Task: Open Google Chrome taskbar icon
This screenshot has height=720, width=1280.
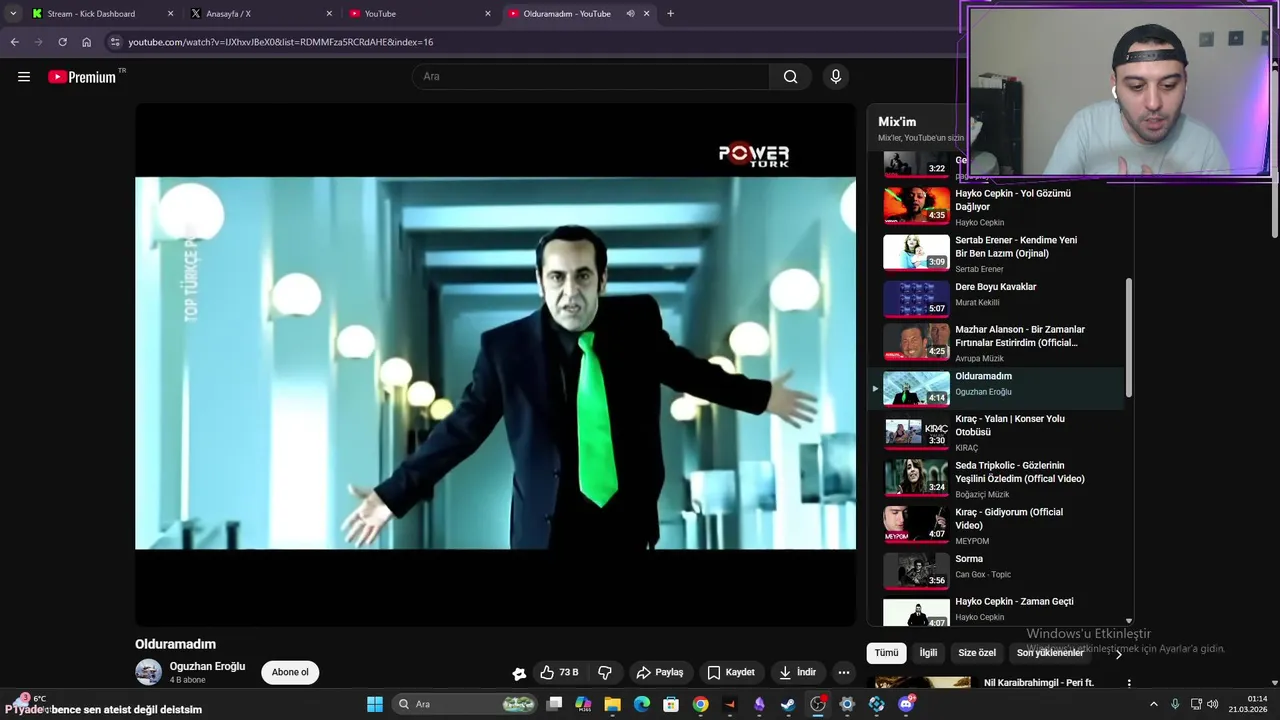Action: (700, 704)
